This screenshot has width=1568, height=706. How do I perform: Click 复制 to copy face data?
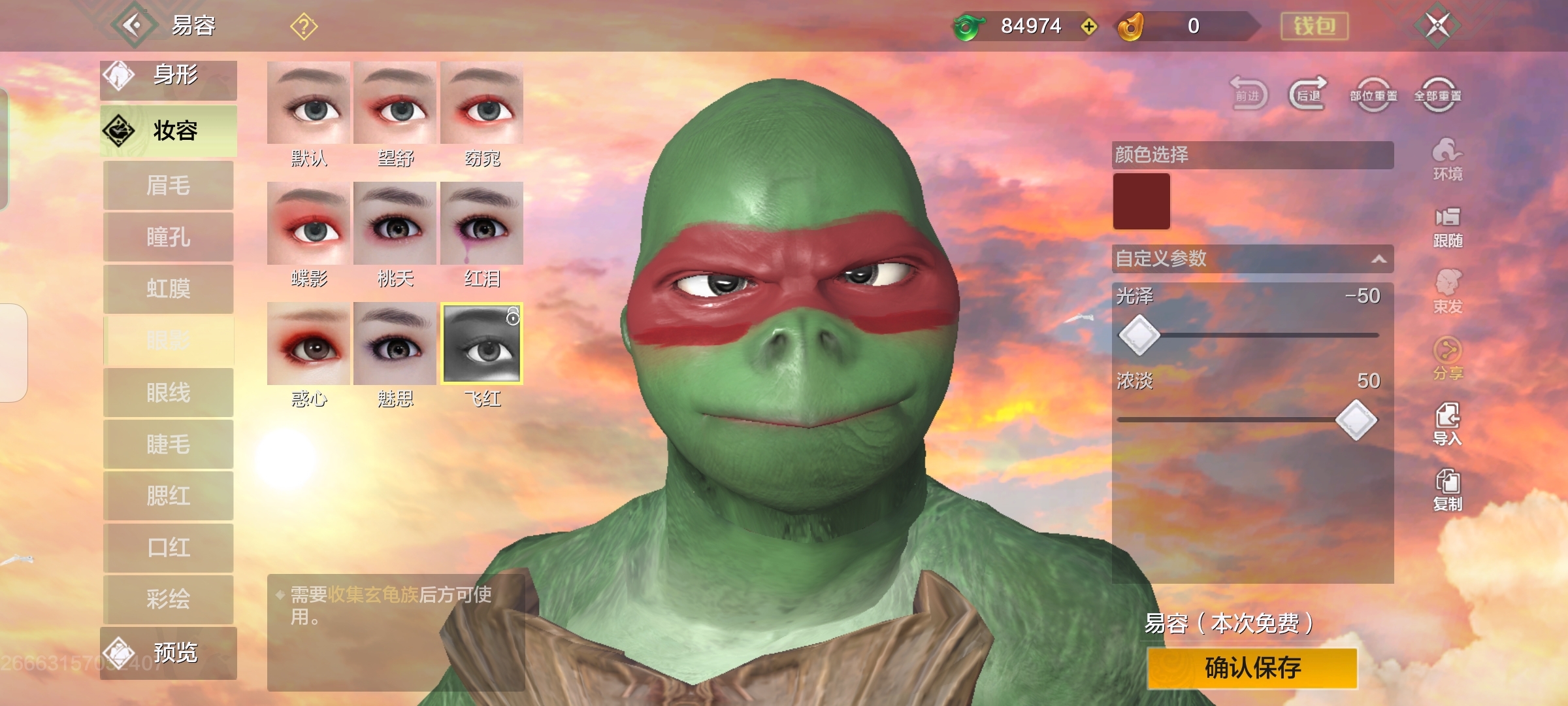coord(1447,490)
